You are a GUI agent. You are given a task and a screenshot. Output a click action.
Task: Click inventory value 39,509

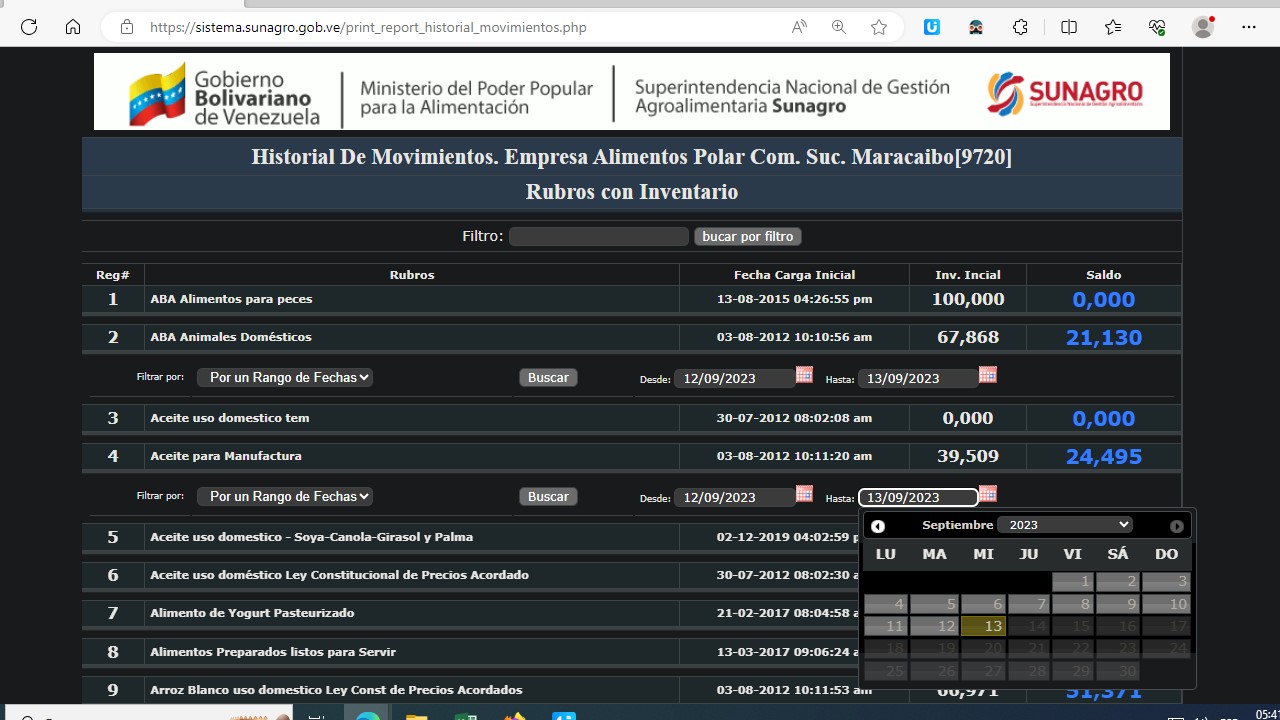pos(968,456)
